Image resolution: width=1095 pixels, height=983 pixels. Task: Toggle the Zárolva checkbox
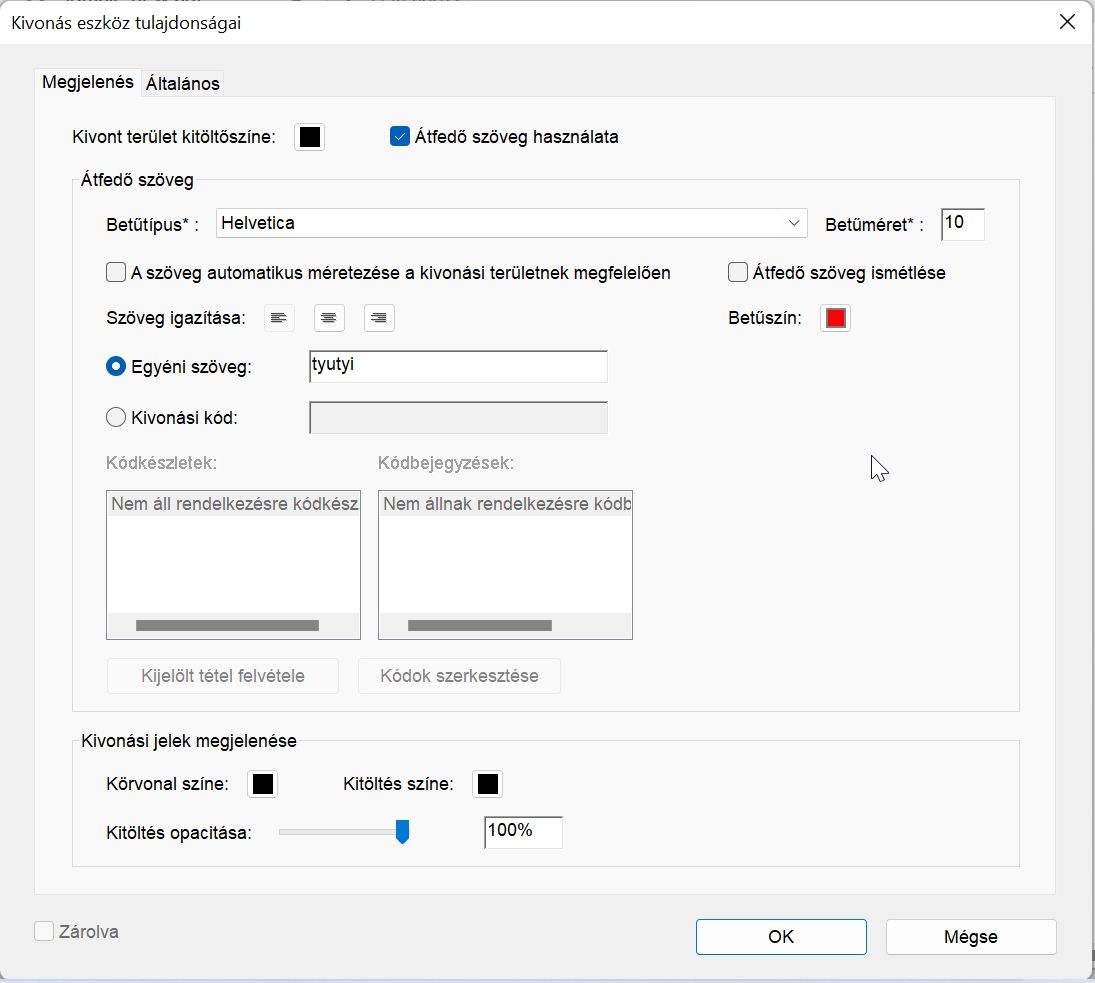[44, 931]
